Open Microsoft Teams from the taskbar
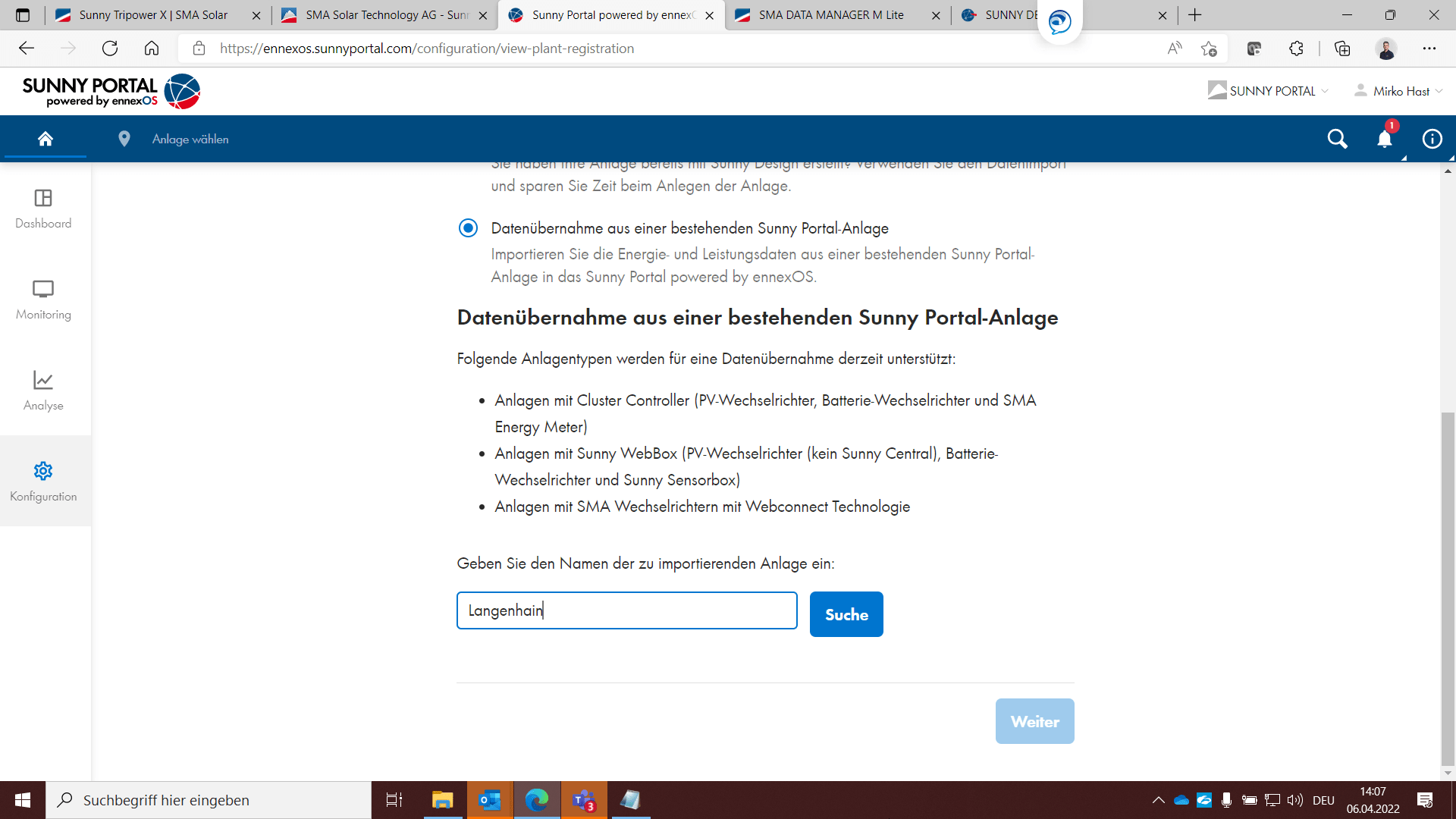 (584, 800)
